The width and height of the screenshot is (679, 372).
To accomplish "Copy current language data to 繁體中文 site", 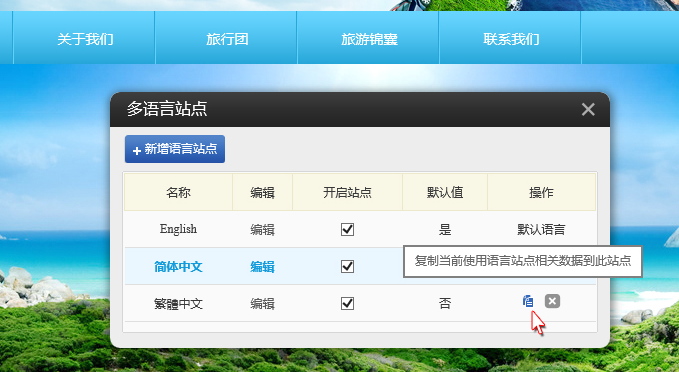I will coord(528,301).
